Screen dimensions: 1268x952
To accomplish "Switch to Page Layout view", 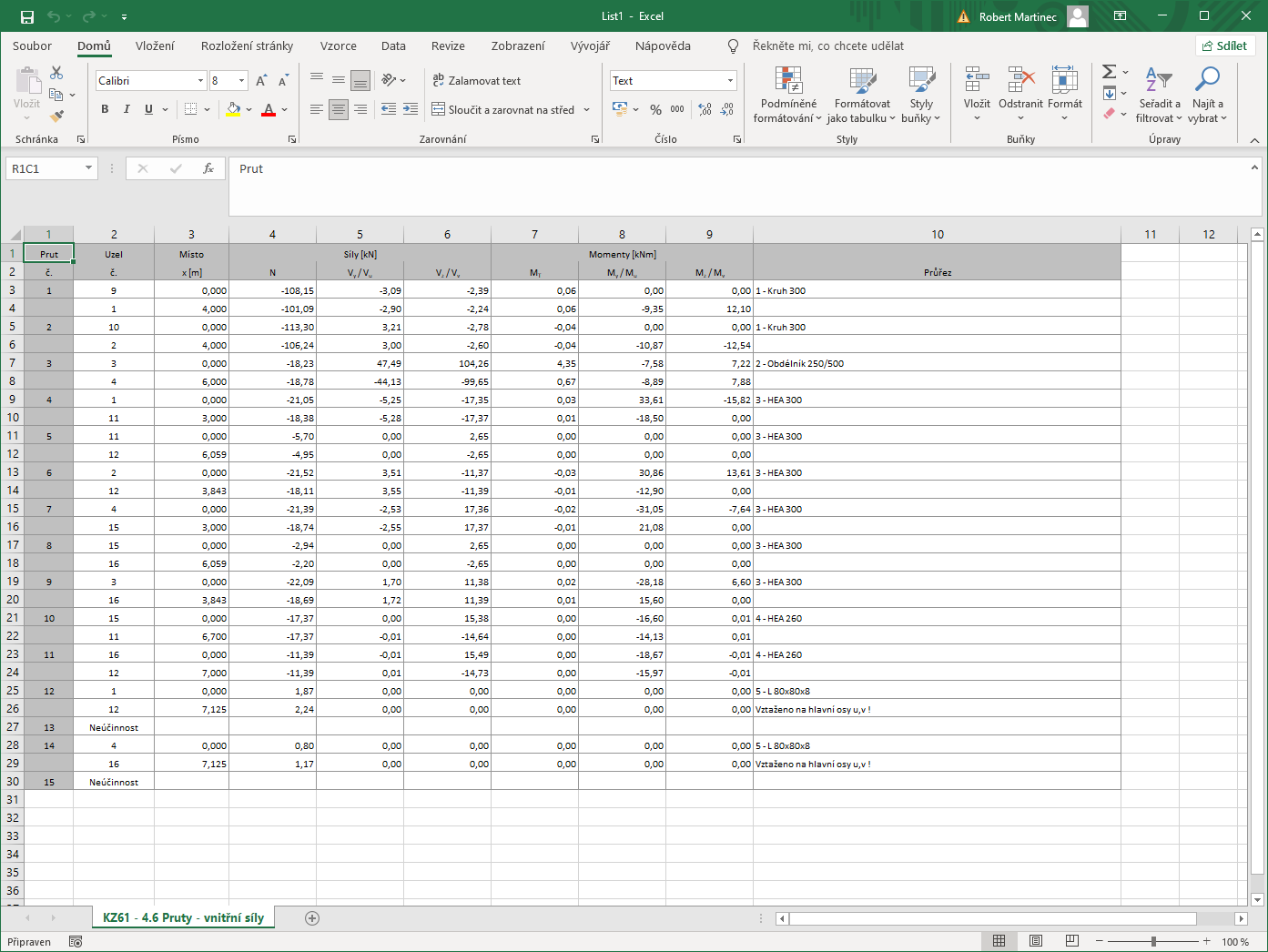I will 1036,941.
